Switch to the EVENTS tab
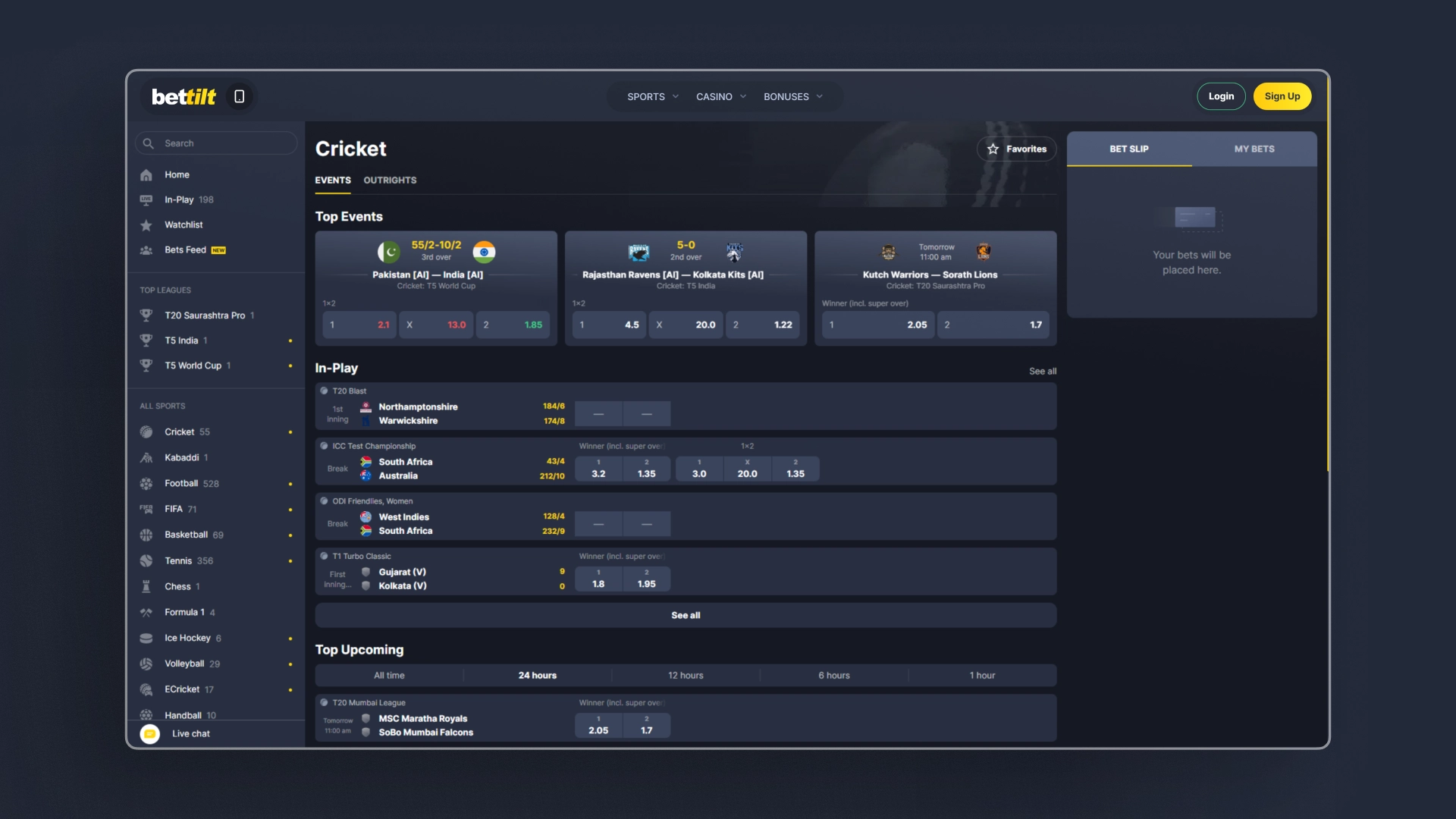Image resolution: width=1456 pixels, height=819 pixels. pos(333,180)
